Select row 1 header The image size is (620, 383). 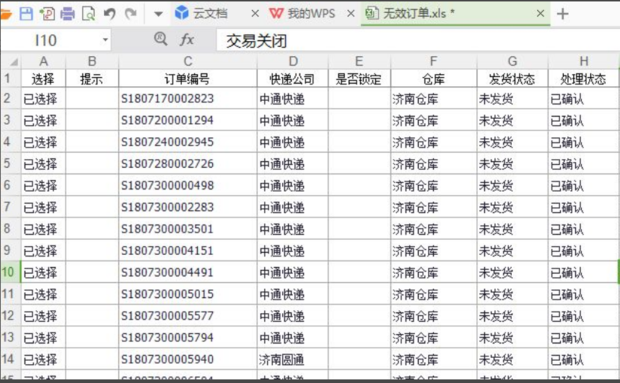10,78
